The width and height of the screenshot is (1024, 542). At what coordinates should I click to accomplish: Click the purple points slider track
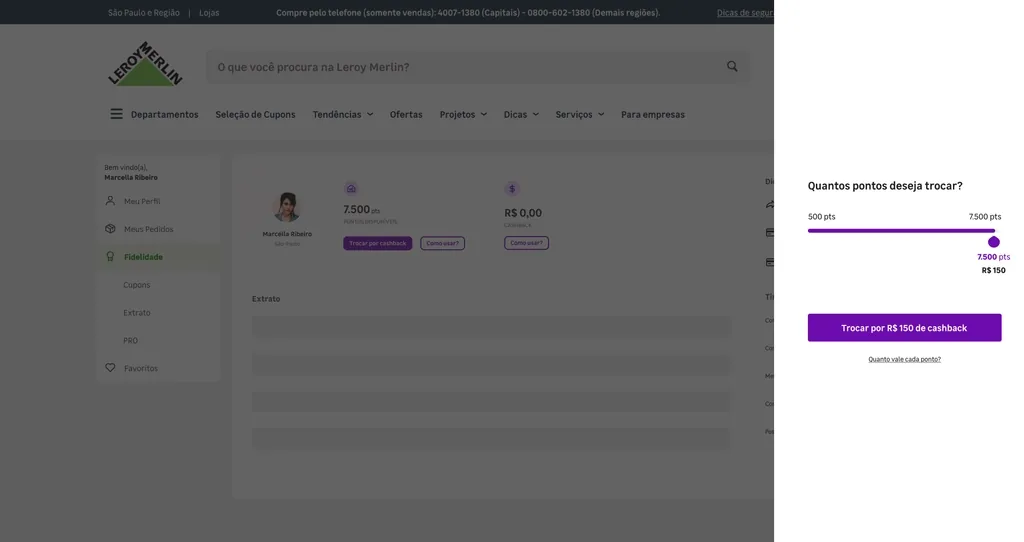click(901, 231)
